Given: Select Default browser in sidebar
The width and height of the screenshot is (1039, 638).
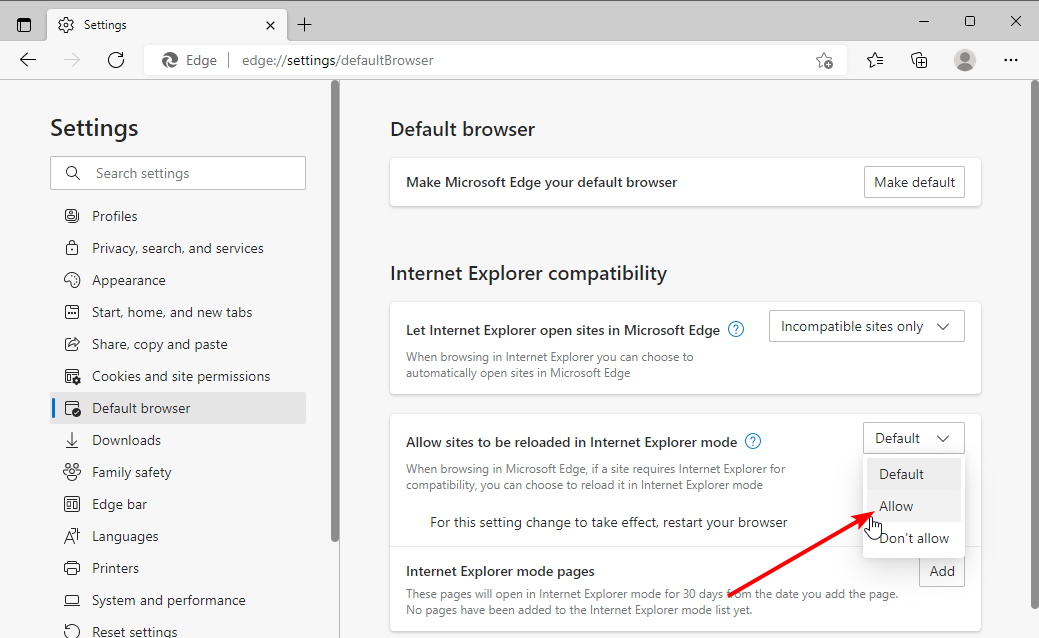Looking at the screenshot, I should pyautogui.click(x=178, y=408).
